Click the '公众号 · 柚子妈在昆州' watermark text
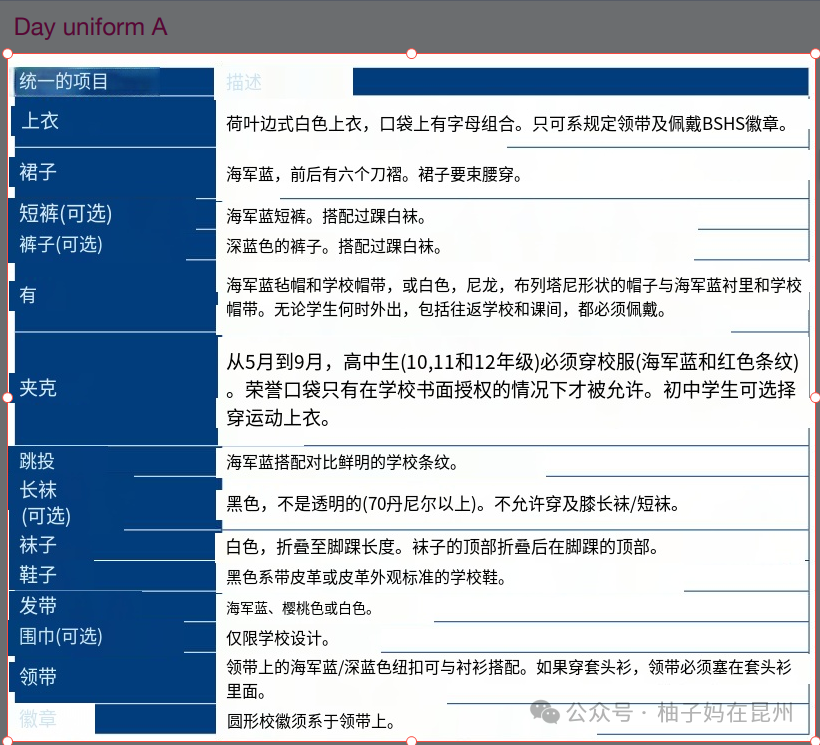The height and width of the screenshot is (745, 820). [680, 712]
